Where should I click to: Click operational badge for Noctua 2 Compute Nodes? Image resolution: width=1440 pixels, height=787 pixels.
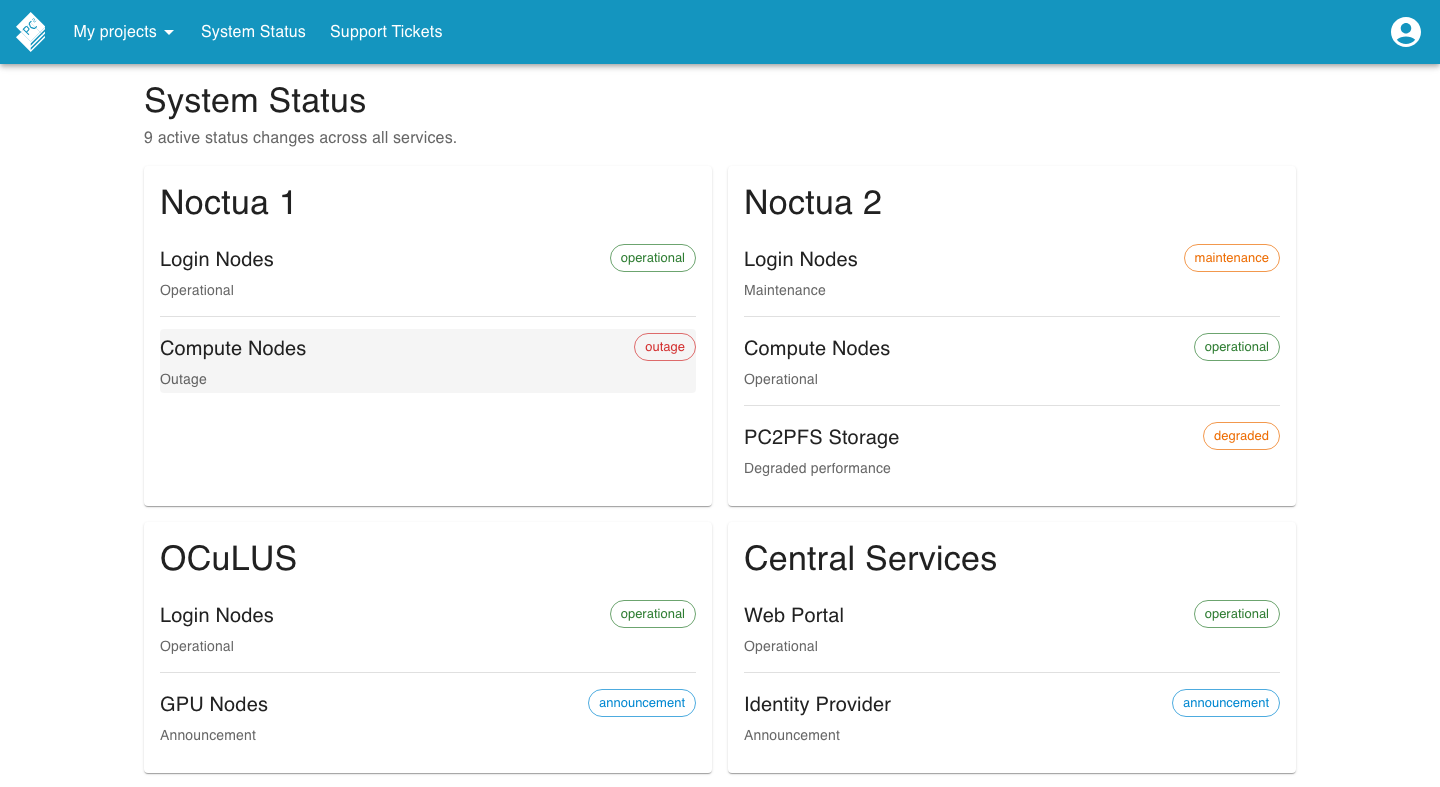1237,347
